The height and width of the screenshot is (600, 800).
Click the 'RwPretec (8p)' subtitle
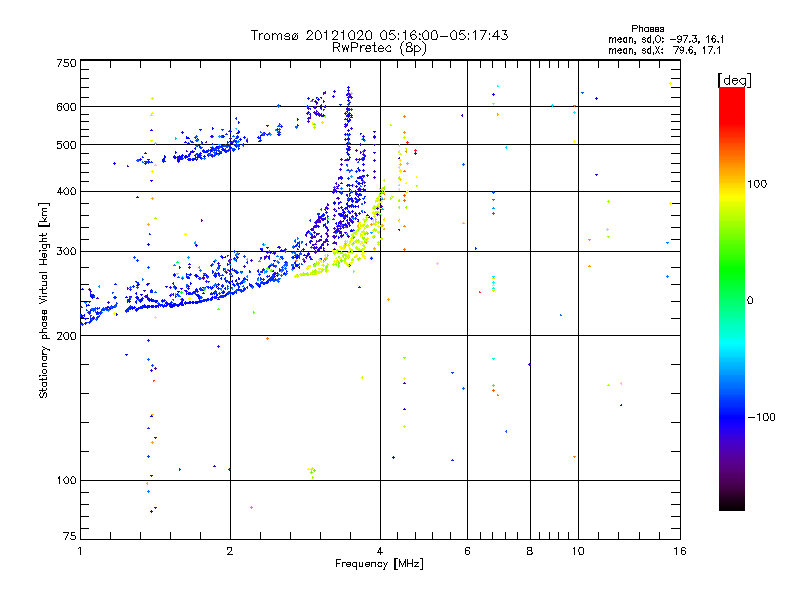379,48
